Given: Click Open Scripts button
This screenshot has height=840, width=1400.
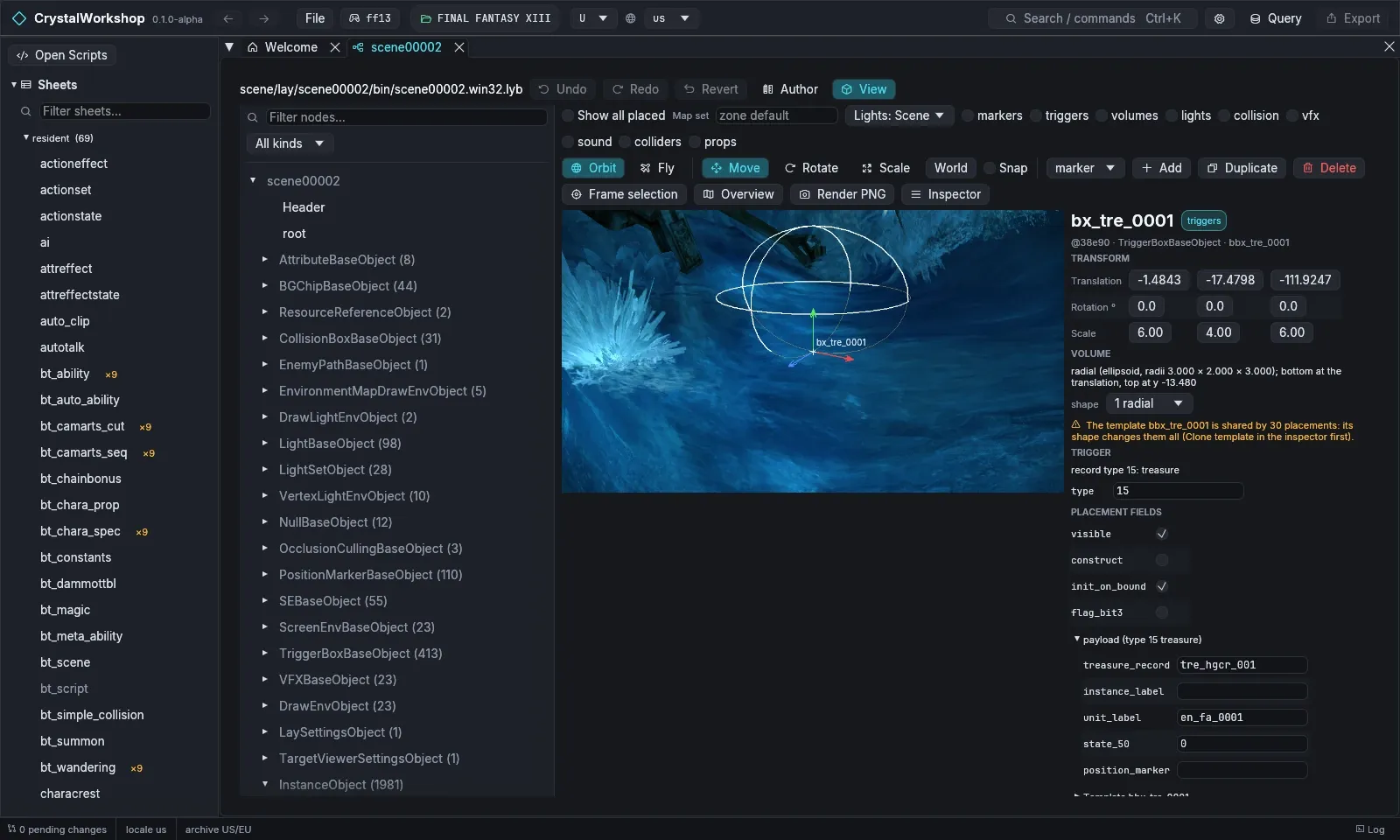Looking at the screenshot, I should tap(62, 55).
